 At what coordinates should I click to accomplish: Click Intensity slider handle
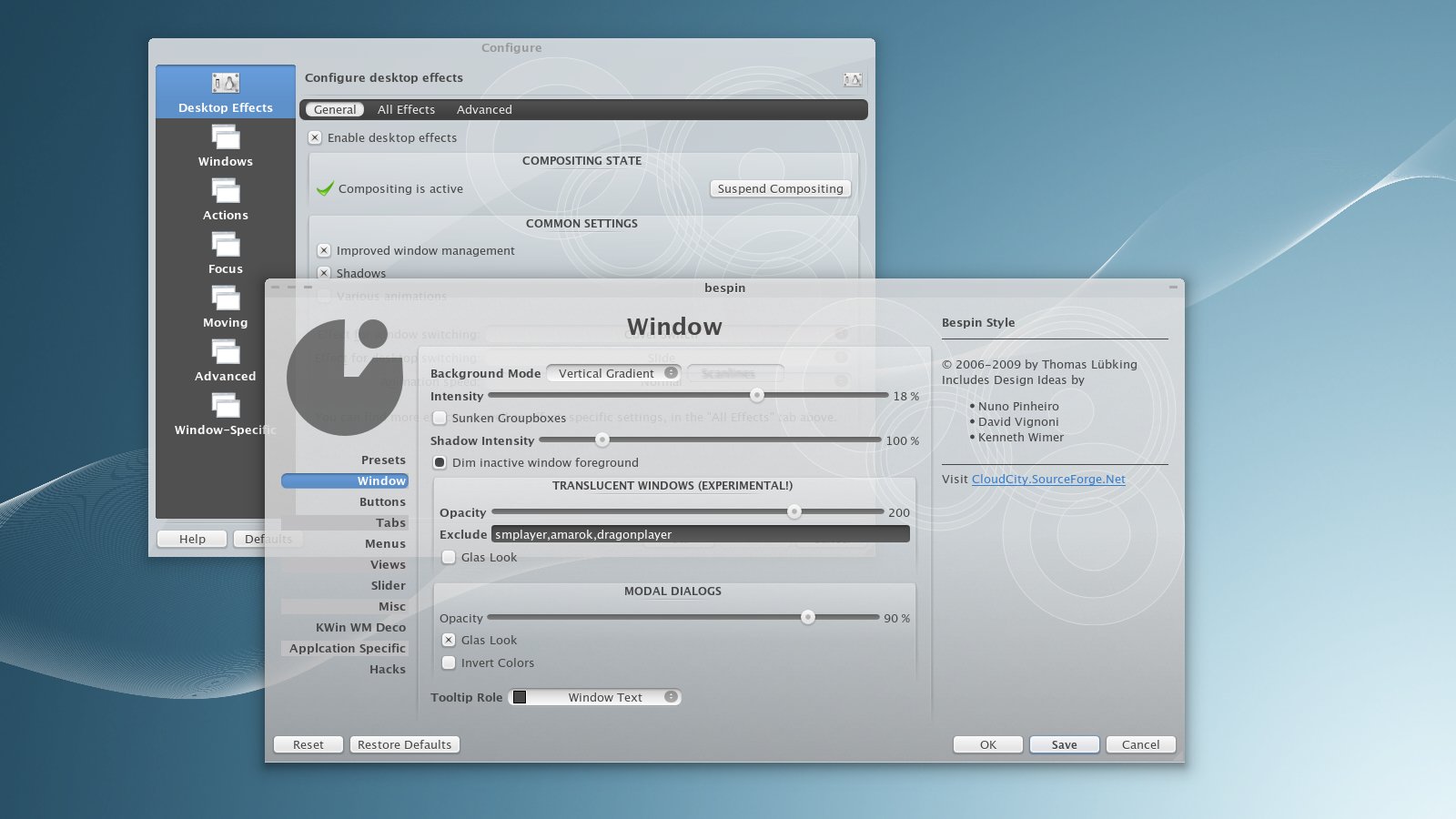pyautogui.click(x=757, y=395)
